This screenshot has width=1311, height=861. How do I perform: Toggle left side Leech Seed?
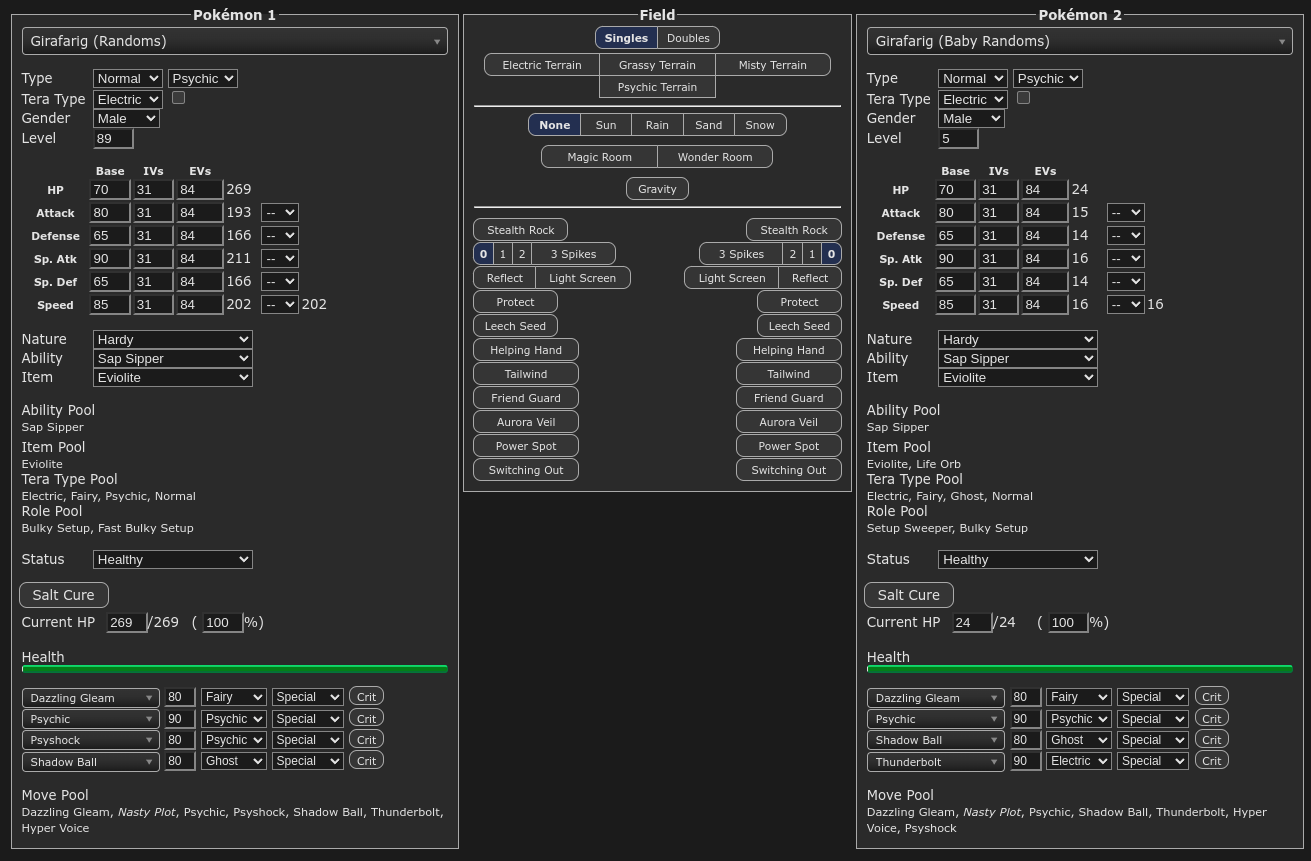(x=515, y=326)
